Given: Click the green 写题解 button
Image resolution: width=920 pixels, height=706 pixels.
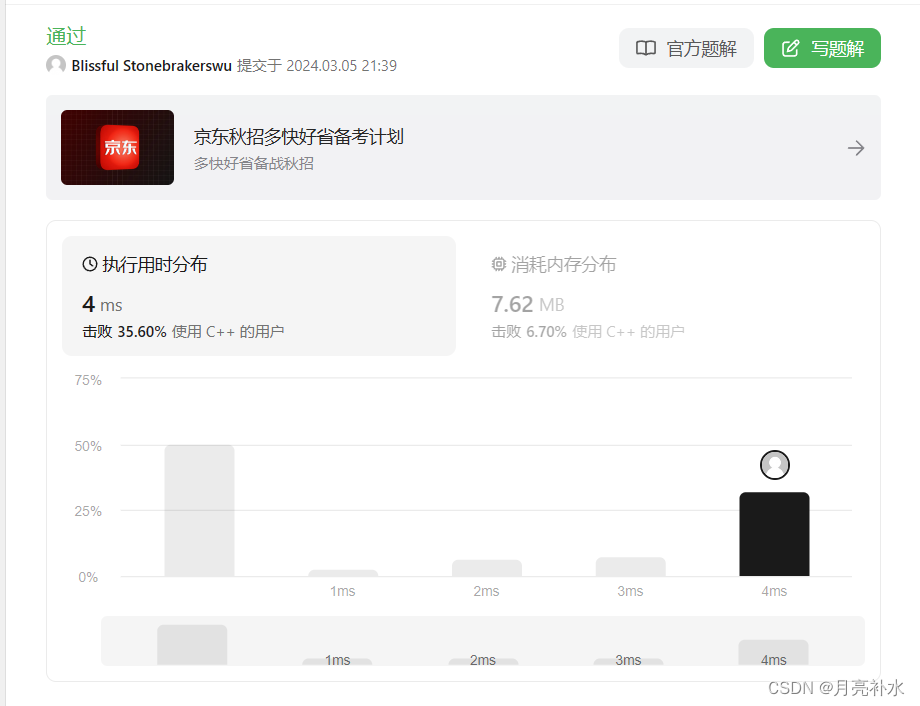Looking at the screenshot, I should click(822, 47).
